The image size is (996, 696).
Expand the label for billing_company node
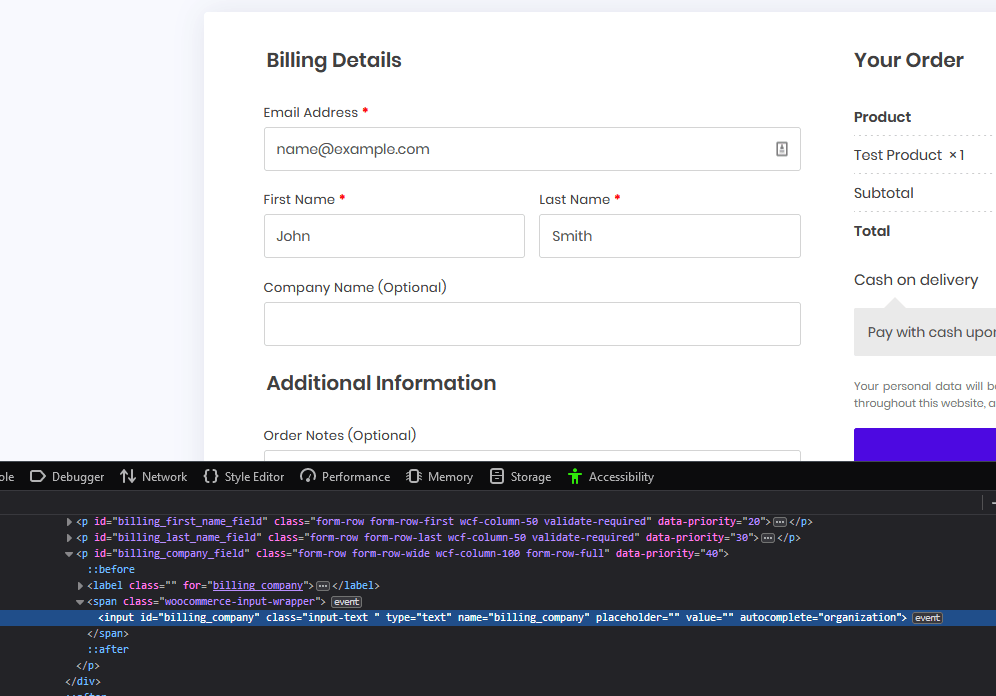pyautogui.click(x=80, y=586)
